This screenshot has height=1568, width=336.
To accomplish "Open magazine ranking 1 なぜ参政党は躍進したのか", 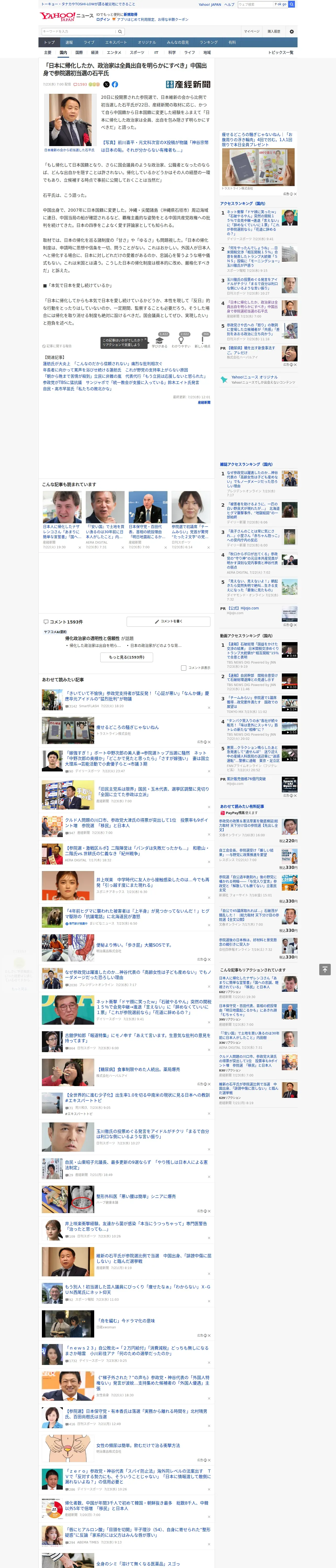I will click(x=253, y=479).
